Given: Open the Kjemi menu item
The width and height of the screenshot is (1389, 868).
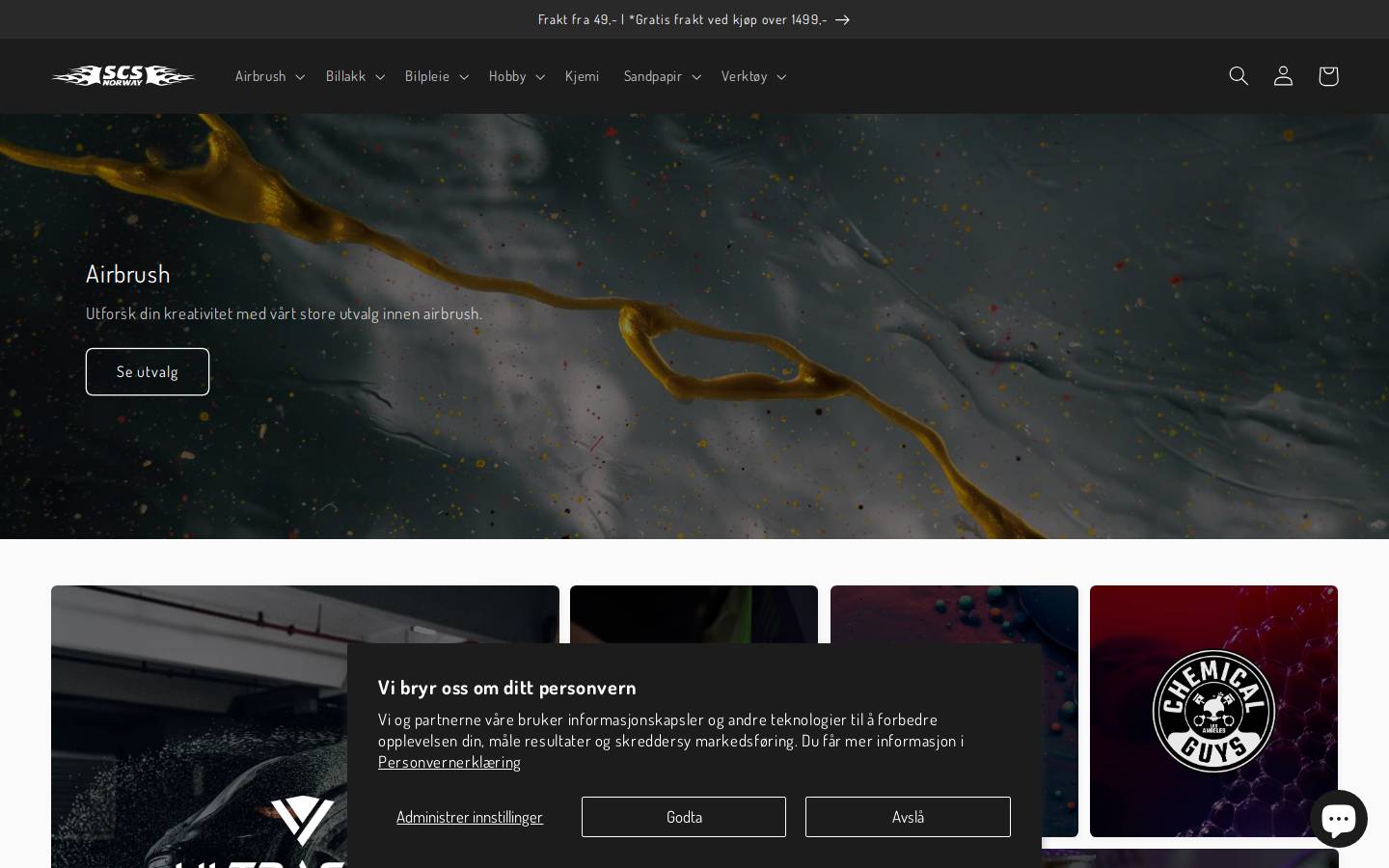Looking at the screenshot, I should pyautogui.click(x=582, y=76).
